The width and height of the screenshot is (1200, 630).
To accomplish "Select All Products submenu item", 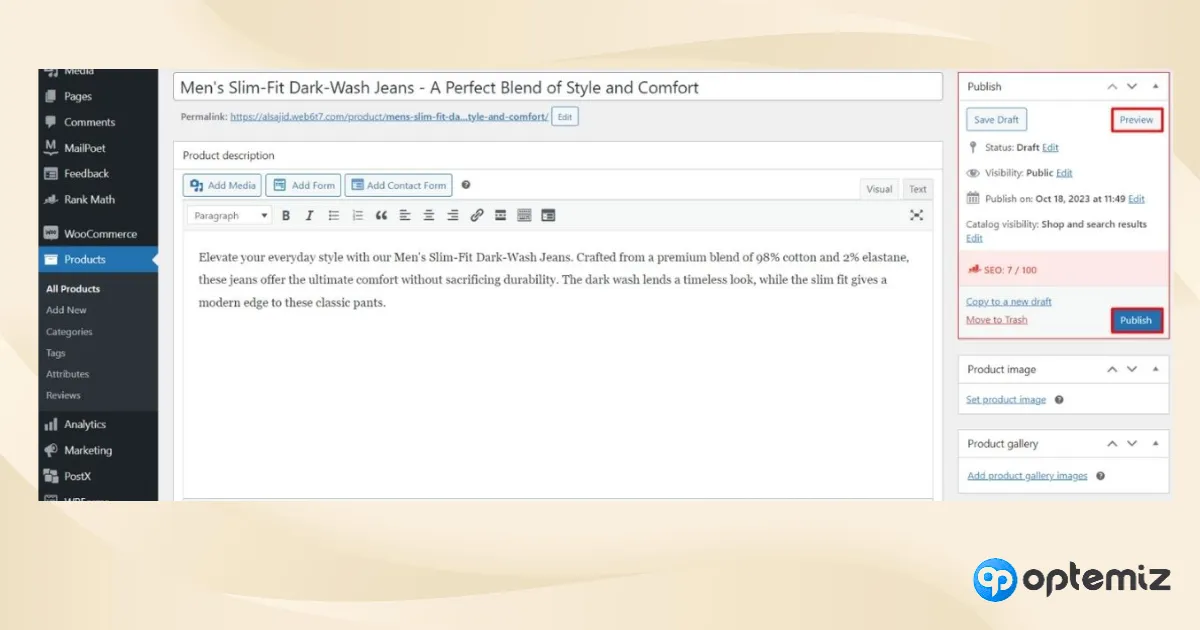I will pyautogui.click(x=73, y=289).
